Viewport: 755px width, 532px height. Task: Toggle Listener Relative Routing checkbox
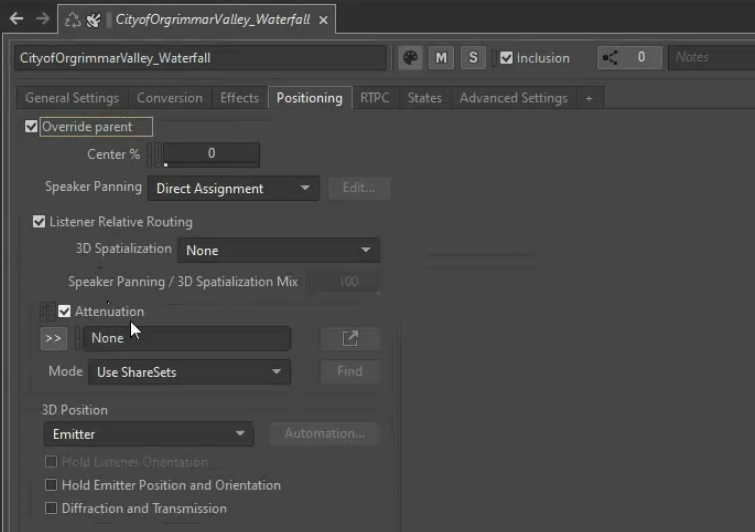(39, 222)
